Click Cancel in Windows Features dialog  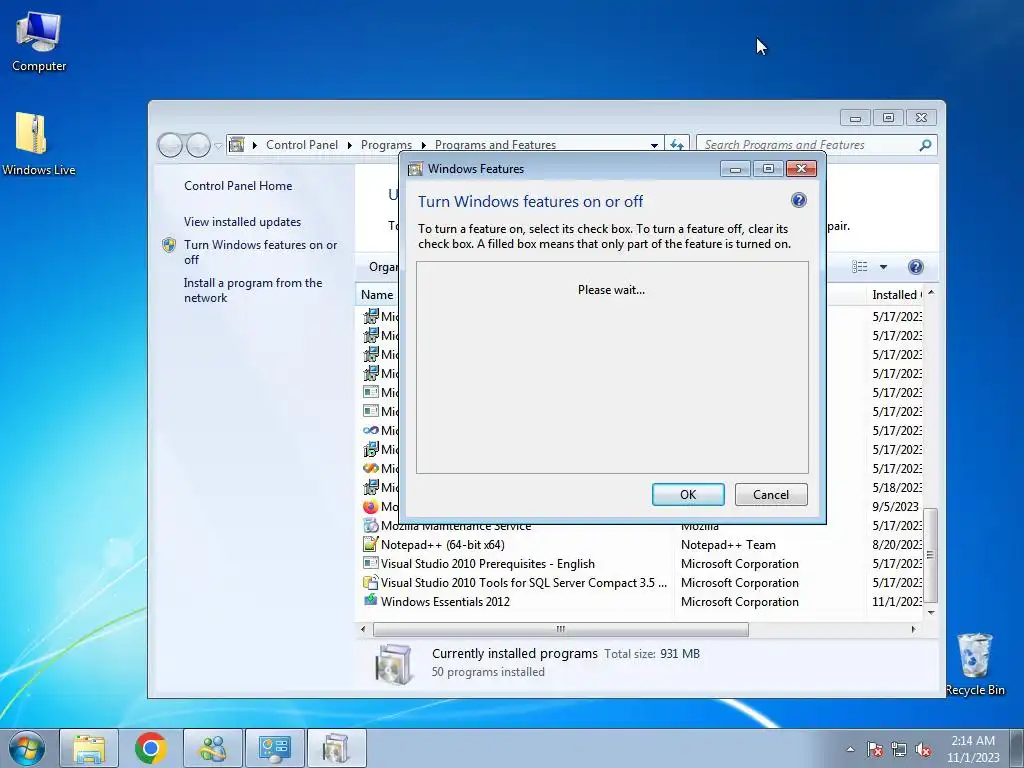tap(771, 494)
